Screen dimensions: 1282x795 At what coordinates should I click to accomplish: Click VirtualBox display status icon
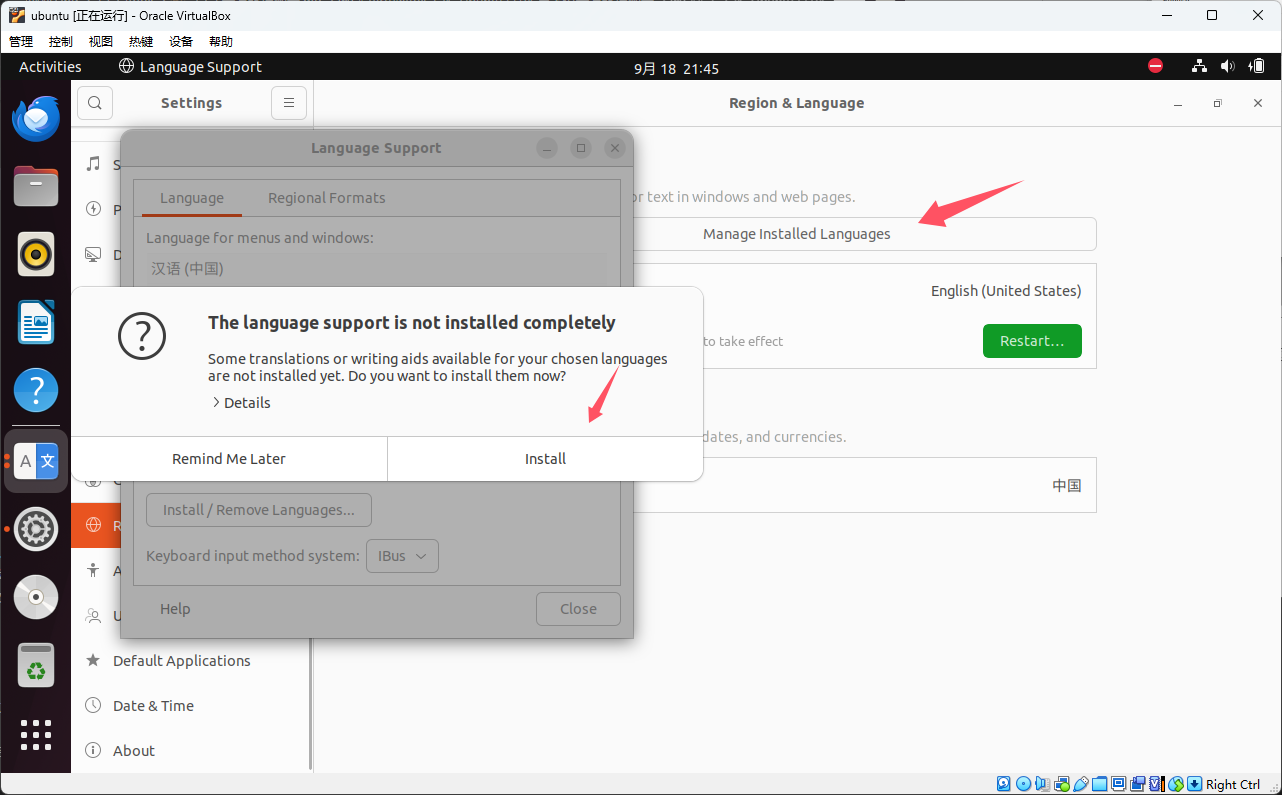(1118, 784)
